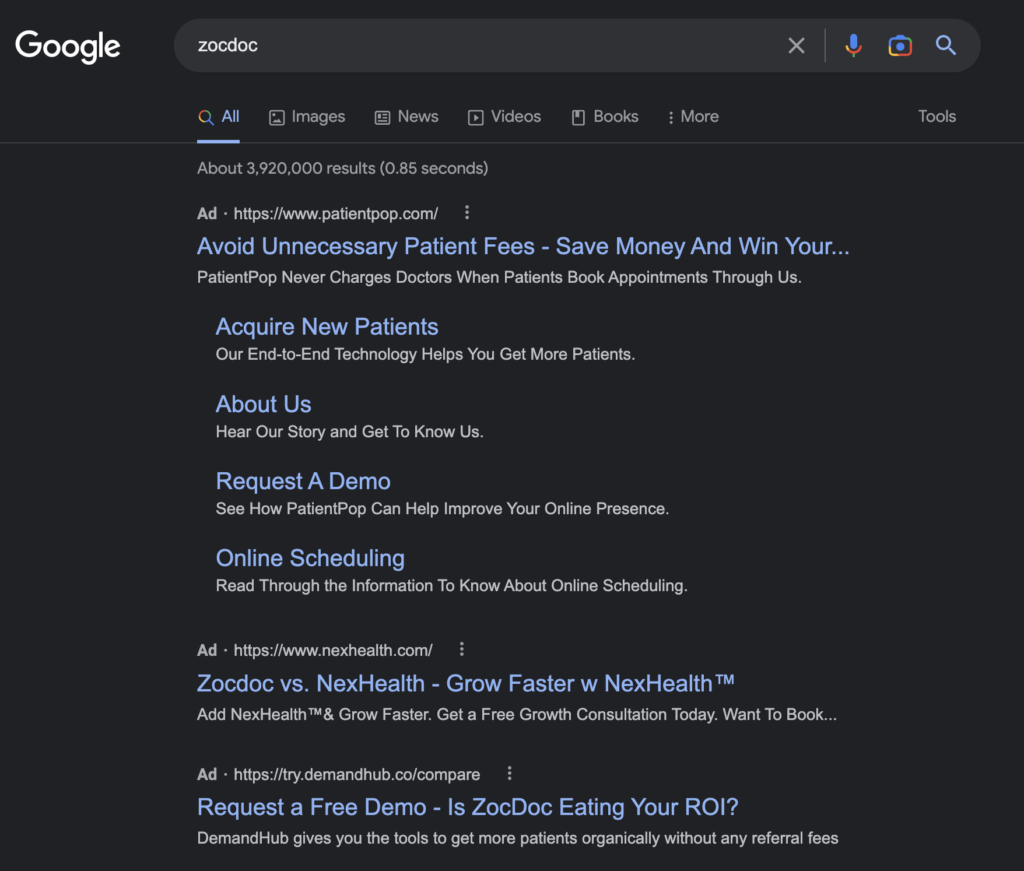
Task: Open options menu for patientpop.com ad
Action: click(x=466, y=213)
